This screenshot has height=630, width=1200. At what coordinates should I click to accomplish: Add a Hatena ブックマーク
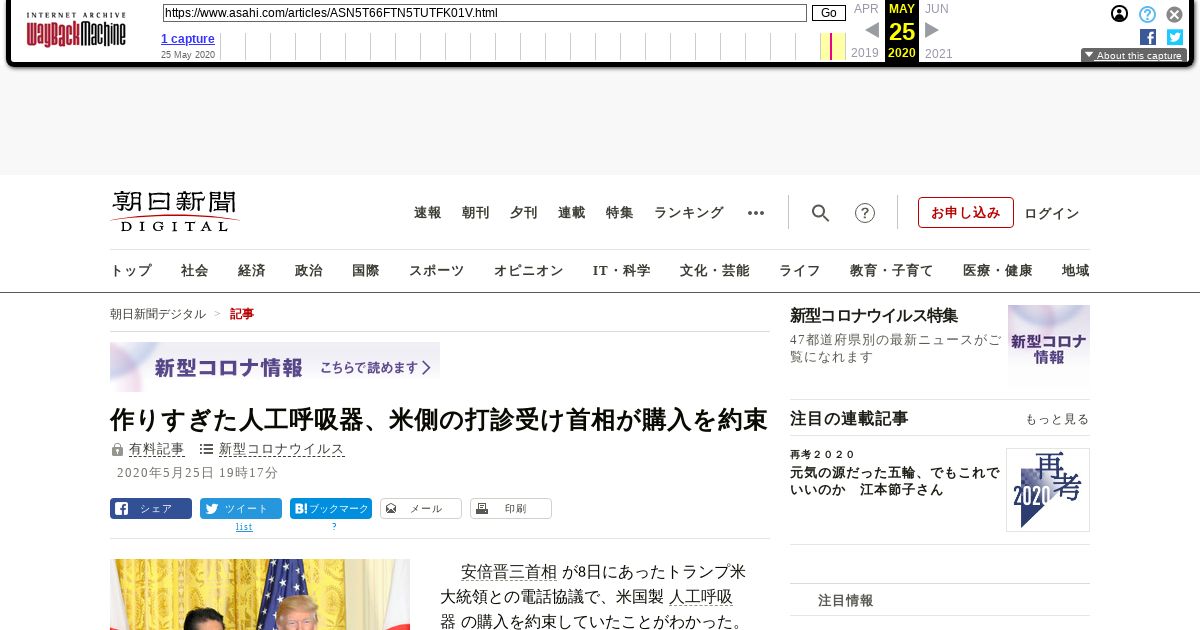(x=331, y=509)
